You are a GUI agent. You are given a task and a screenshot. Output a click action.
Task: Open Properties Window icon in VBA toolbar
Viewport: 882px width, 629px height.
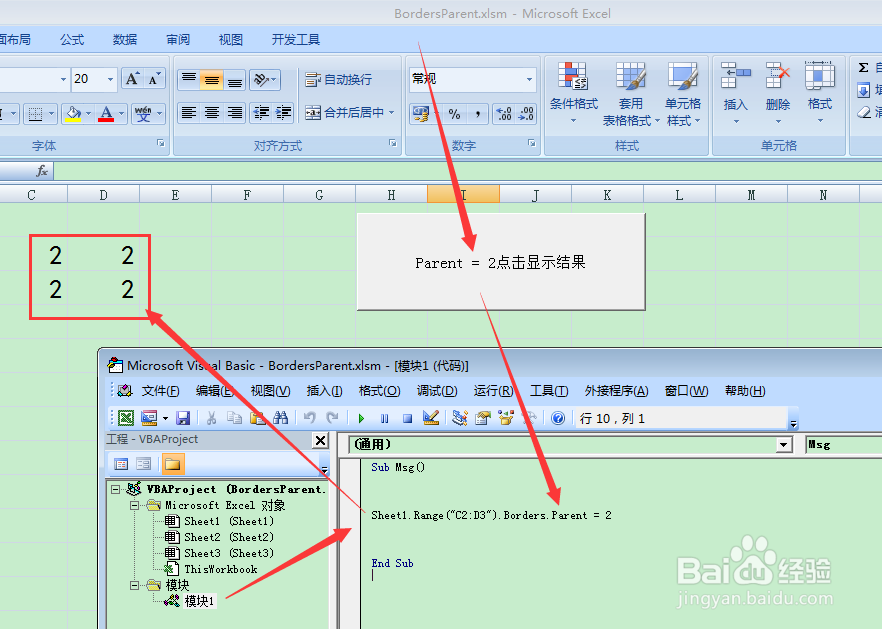(483, 418)
